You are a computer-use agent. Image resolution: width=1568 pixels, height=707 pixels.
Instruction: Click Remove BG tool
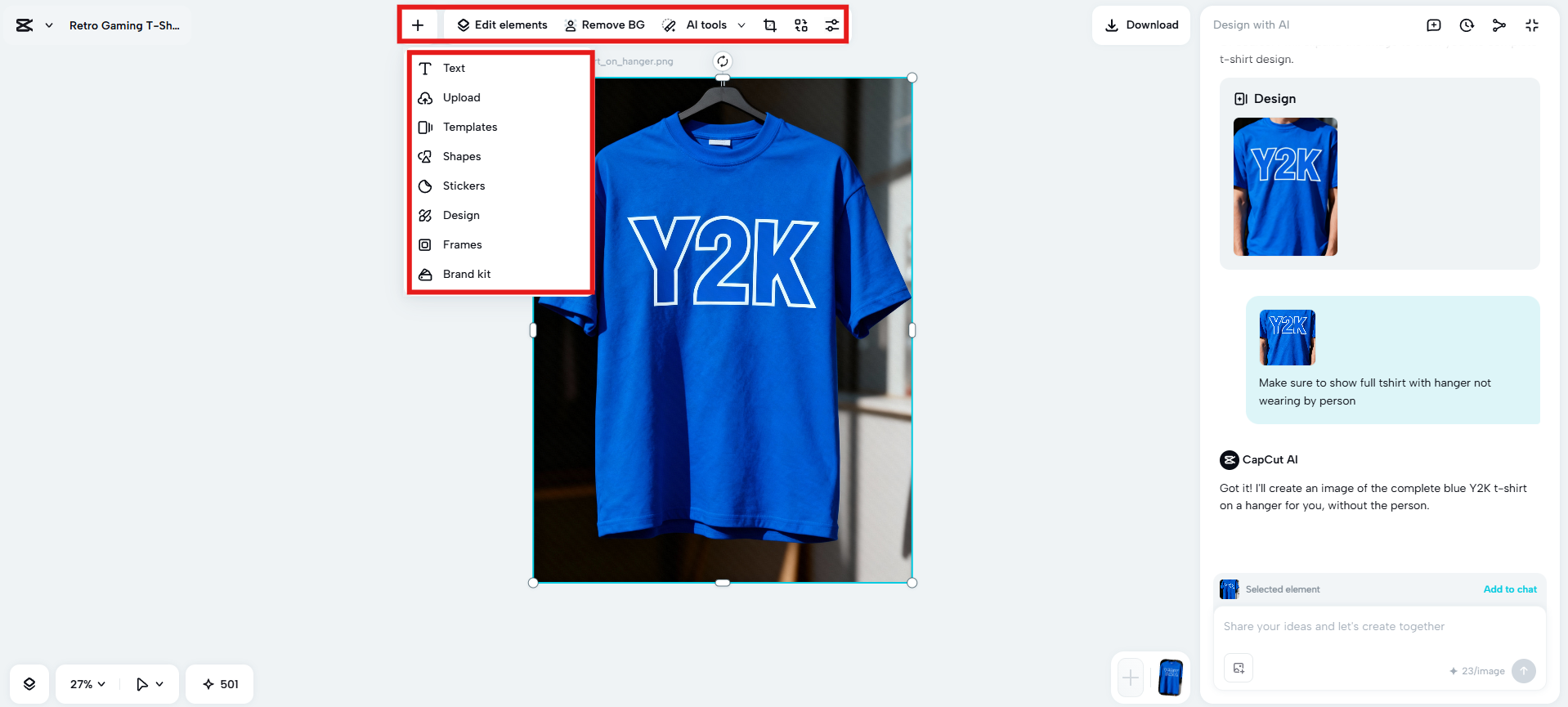pyautogui.click(x=605, y=25)
